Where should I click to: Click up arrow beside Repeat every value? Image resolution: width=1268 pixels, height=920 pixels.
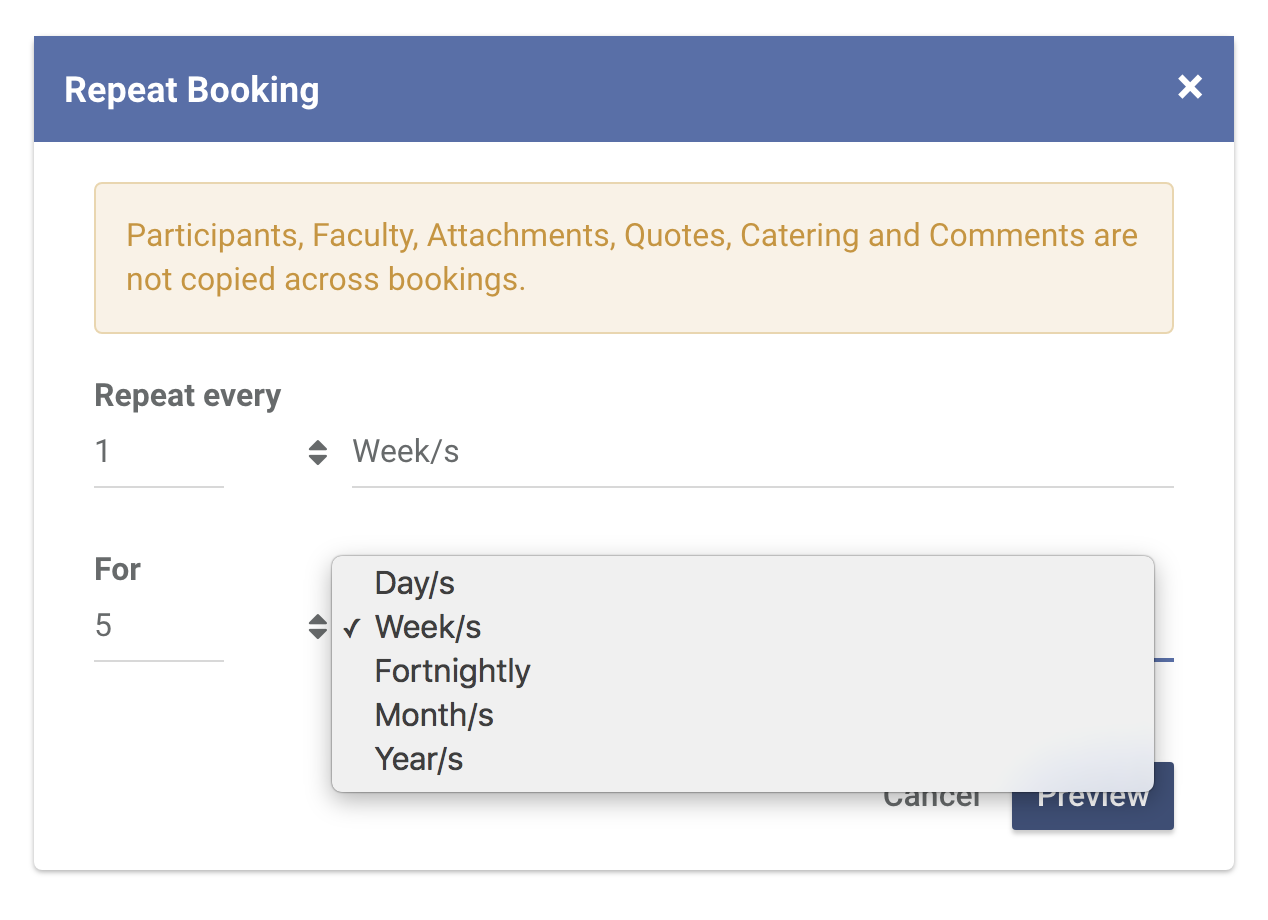tap(317, 445)
